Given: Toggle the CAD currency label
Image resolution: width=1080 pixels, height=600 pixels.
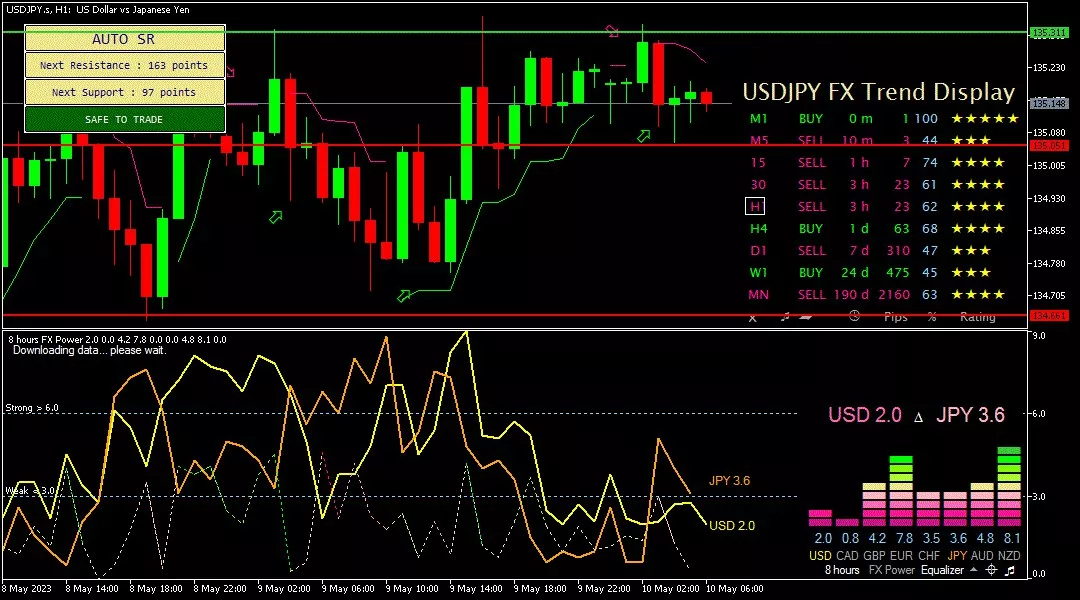Looking at the screenshot, I should point(847,556).
